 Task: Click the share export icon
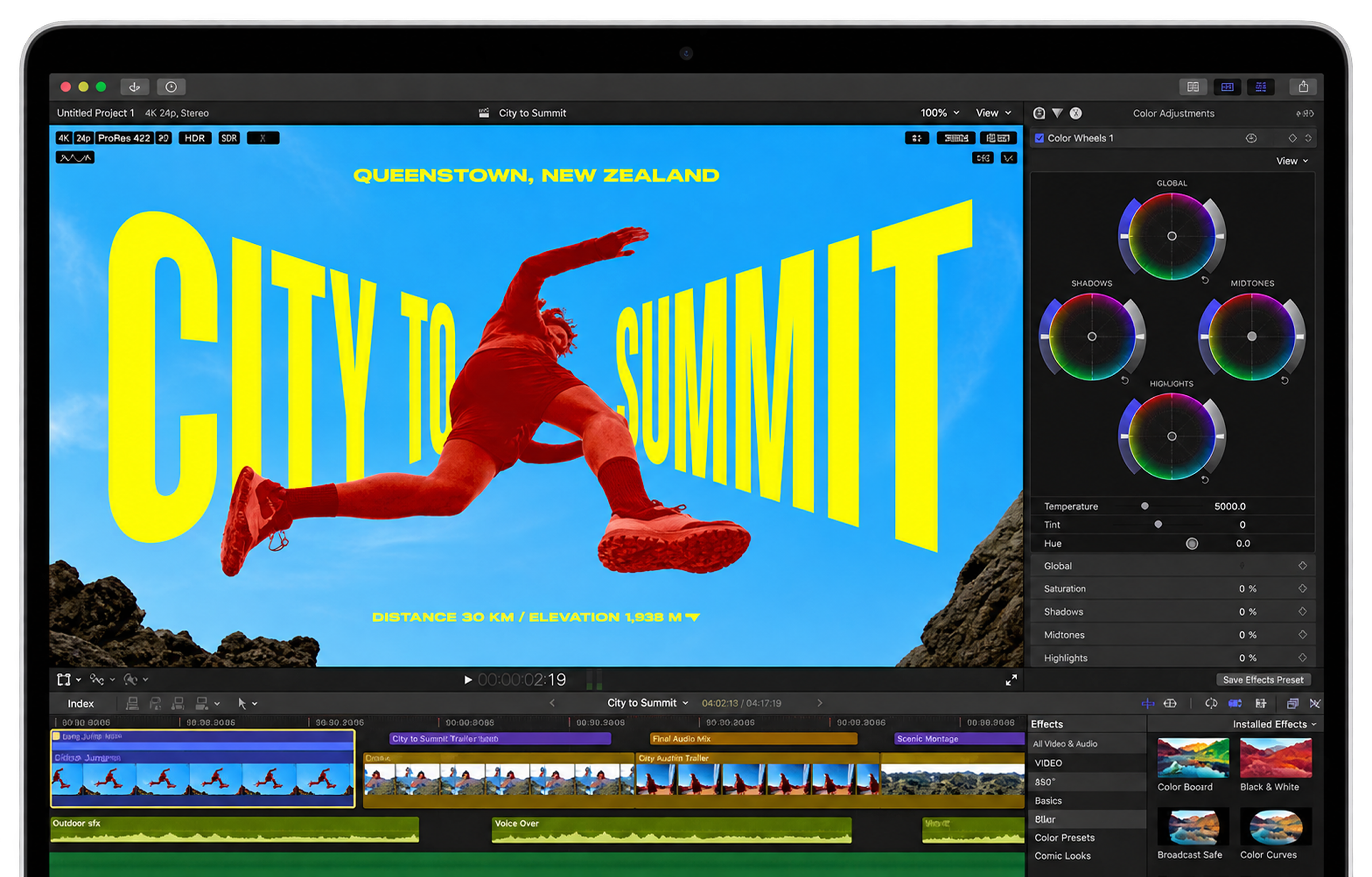1303,87
